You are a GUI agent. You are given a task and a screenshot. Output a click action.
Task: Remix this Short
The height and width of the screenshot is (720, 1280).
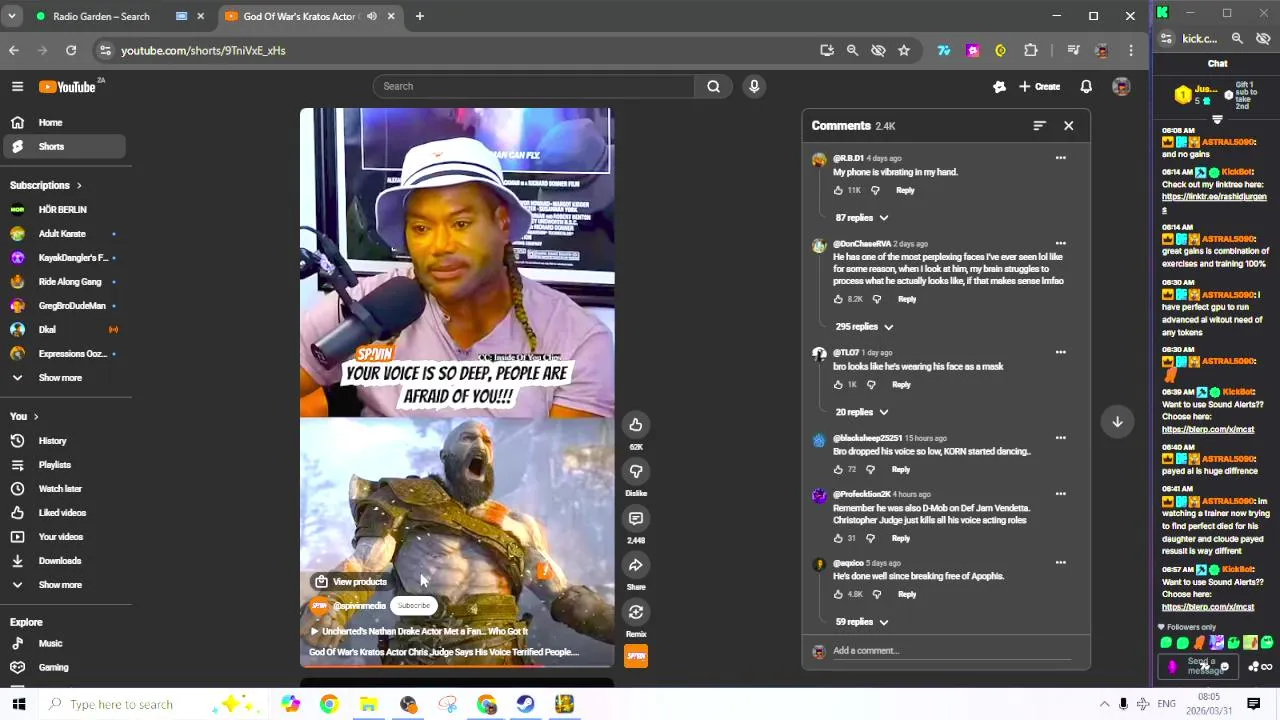point(636,612)
